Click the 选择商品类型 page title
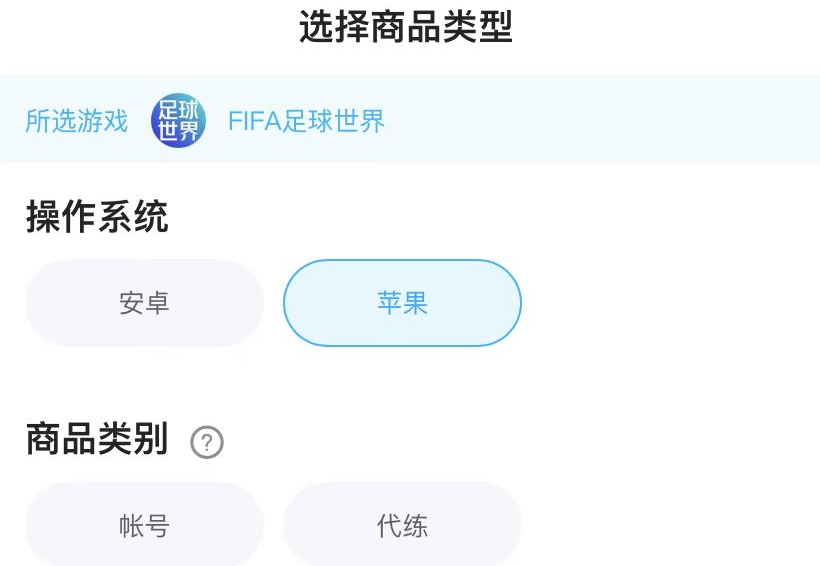Image resolution: width=820 pixels, height=566 pixels. tap(406, 28)
